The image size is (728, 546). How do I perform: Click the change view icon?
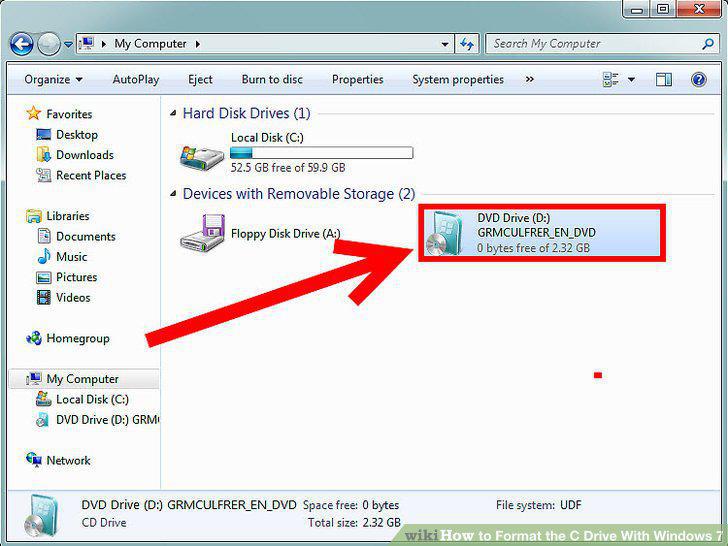(611, 79)
